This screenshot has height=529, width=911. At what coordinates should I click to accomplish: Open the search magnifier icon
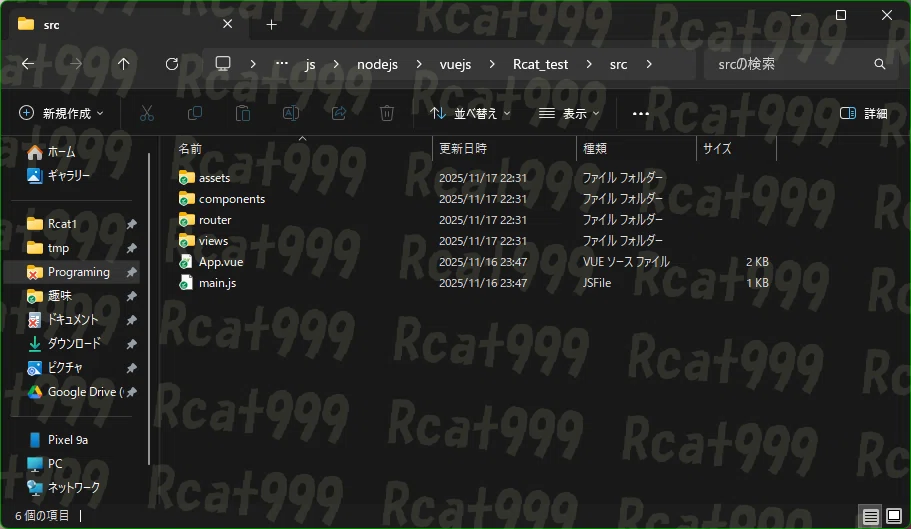(880, 64)
